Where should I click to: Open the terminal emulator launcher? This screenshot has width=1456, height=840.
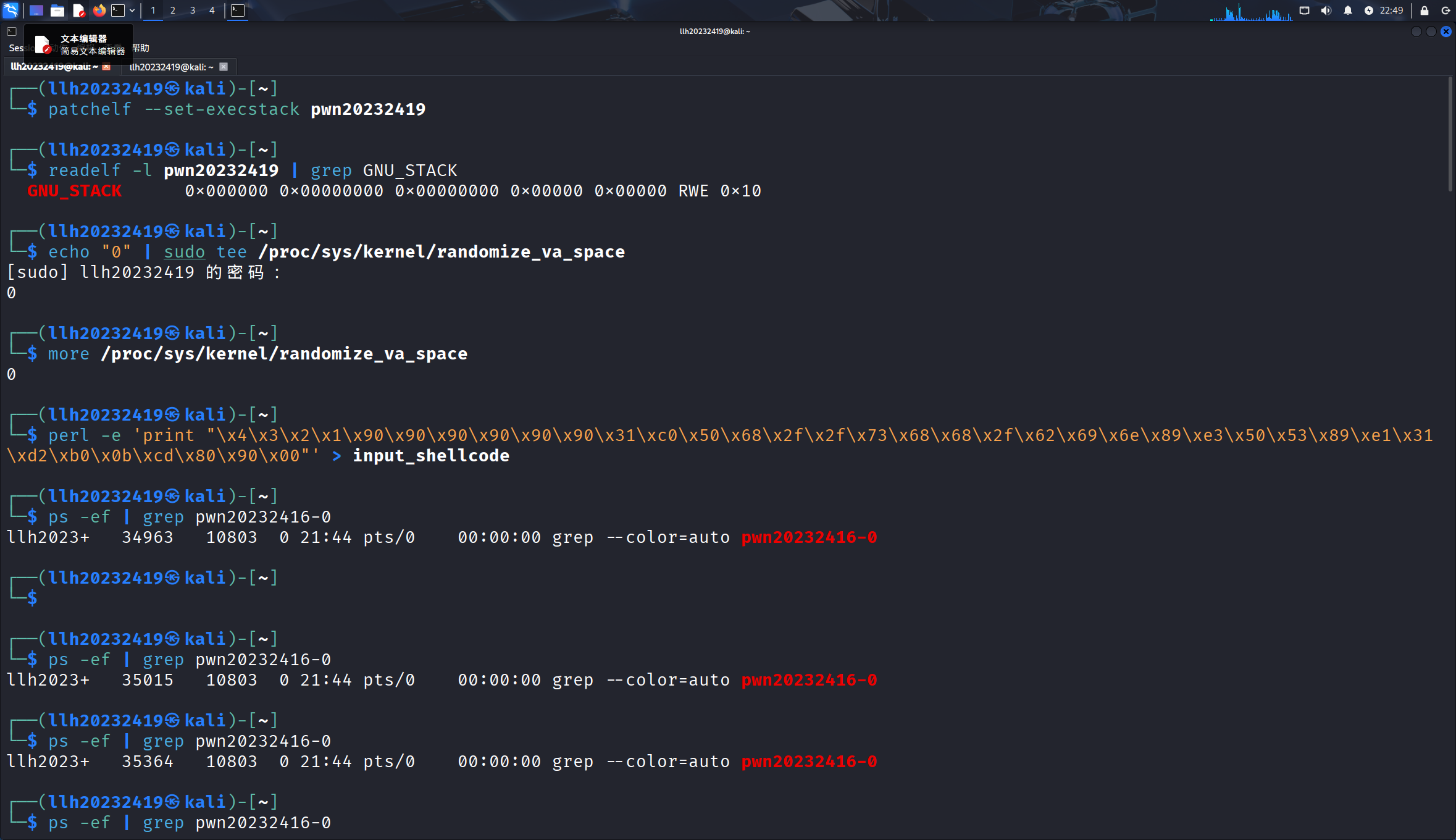point(118,10)
